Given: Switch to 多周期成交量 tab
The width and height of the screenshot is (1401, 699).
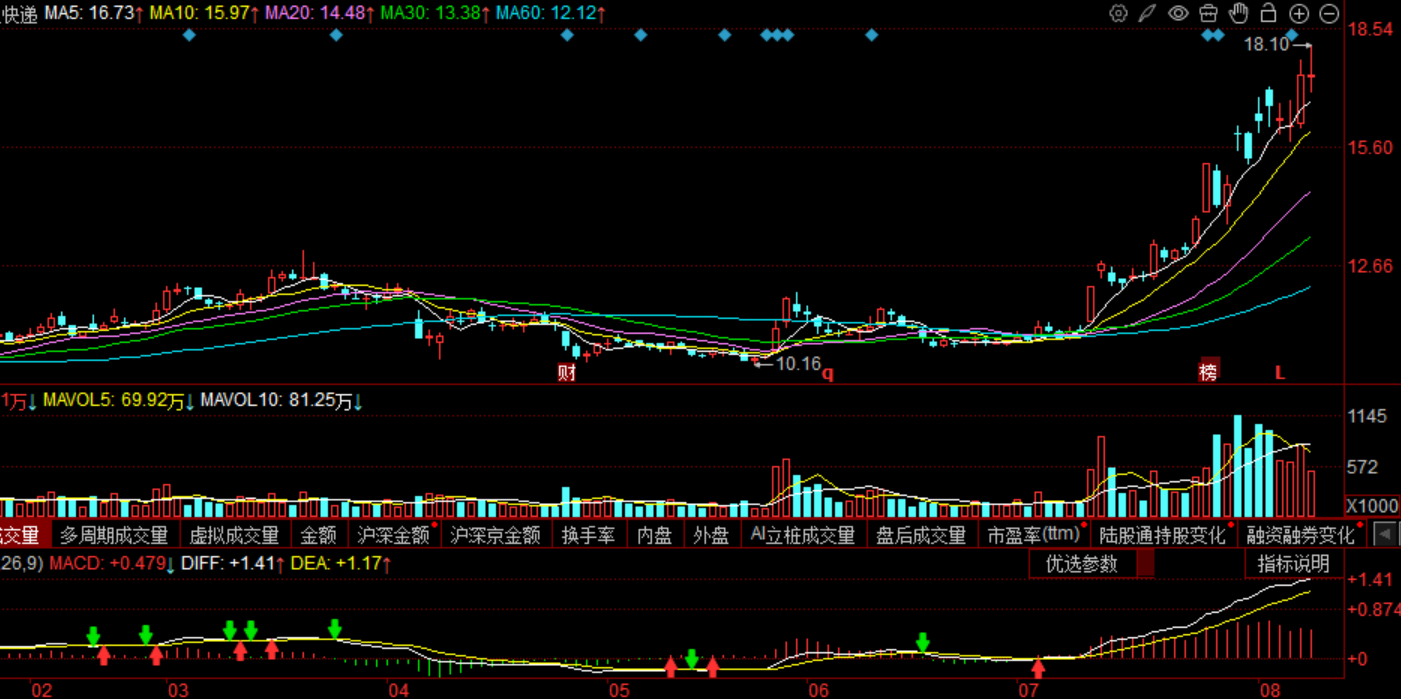Looking at the screenshot, I should (x=114, y=535).
